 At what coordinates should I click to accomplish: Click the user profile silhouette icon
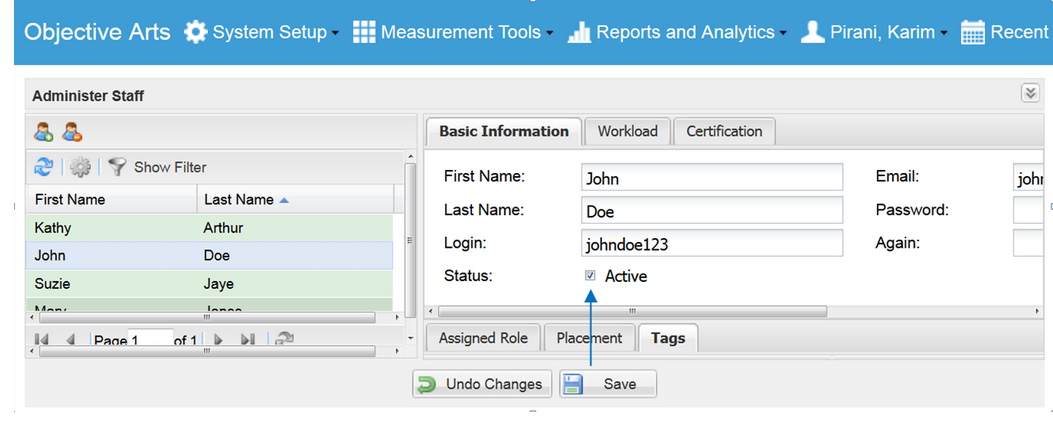[x=813, y=32]
